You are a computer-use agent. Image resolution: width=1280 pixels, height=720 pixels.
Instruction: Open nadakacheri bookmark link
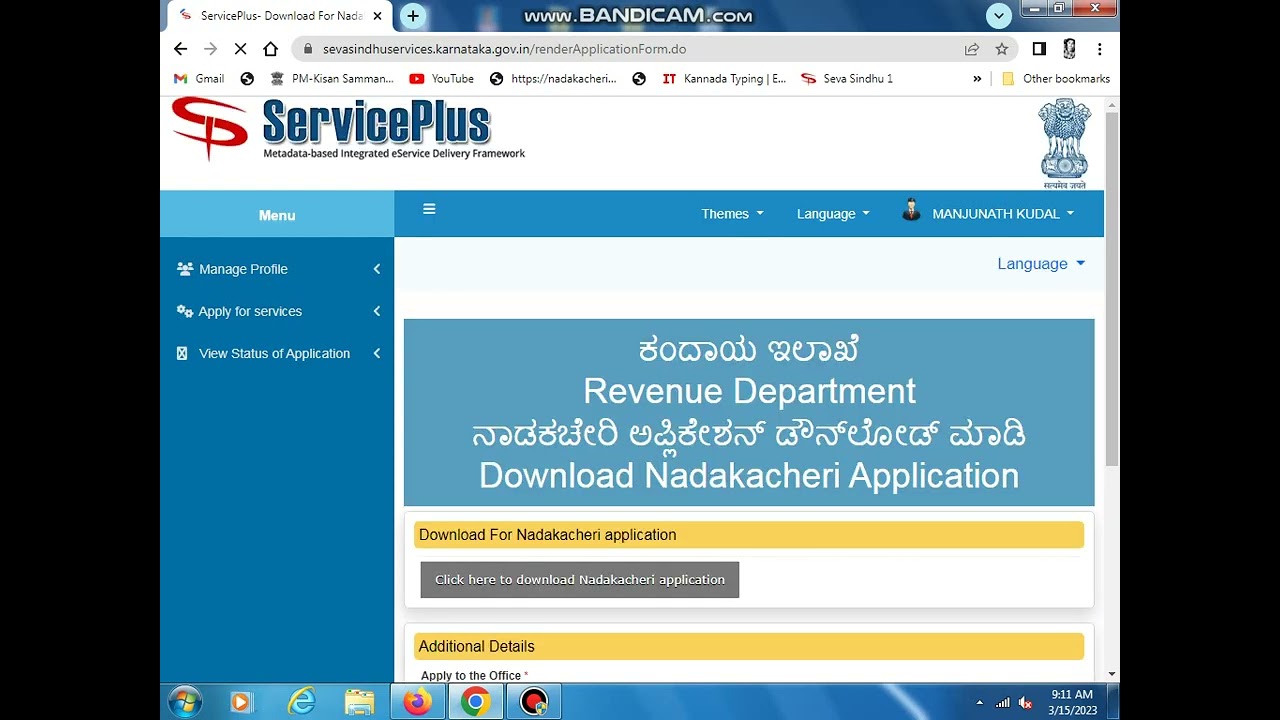pos(553,79)
